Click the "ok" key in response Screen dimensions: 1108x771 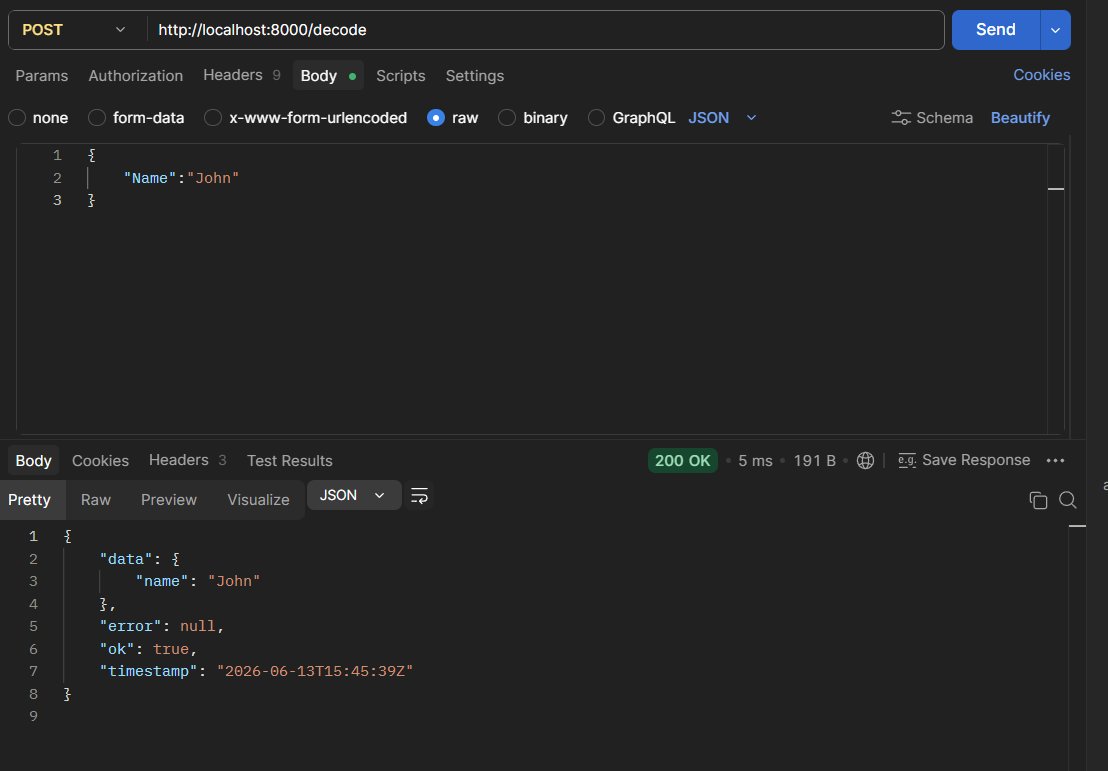(117, 649)
